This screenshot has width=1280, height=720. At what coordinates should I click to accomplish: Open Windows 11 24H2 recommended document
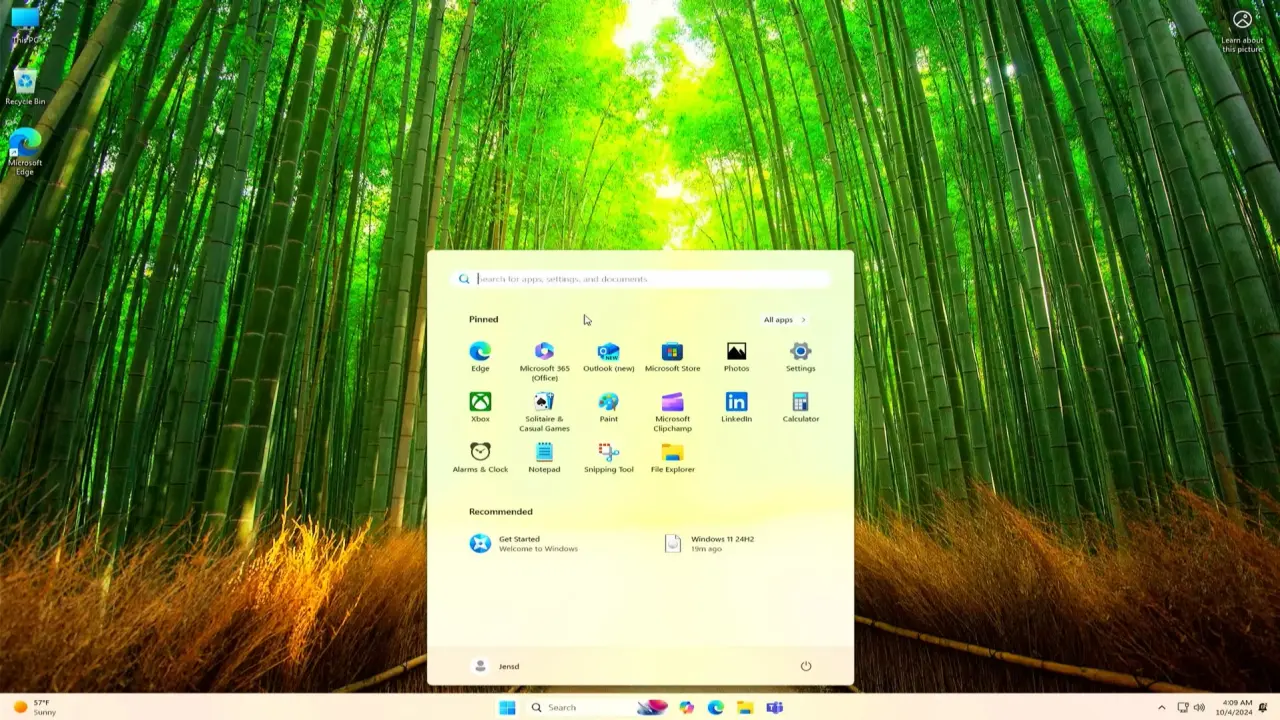coord(710,543)
